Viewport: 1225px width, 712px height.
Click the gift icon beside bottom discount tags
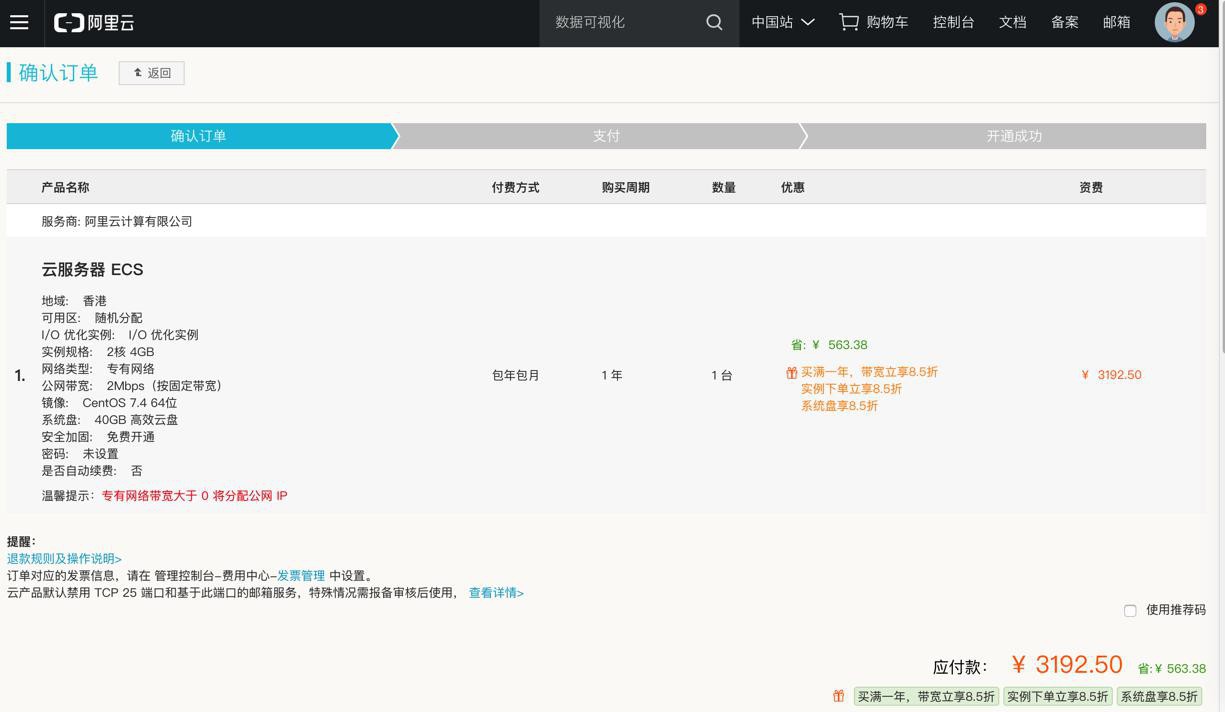[839, 696]
